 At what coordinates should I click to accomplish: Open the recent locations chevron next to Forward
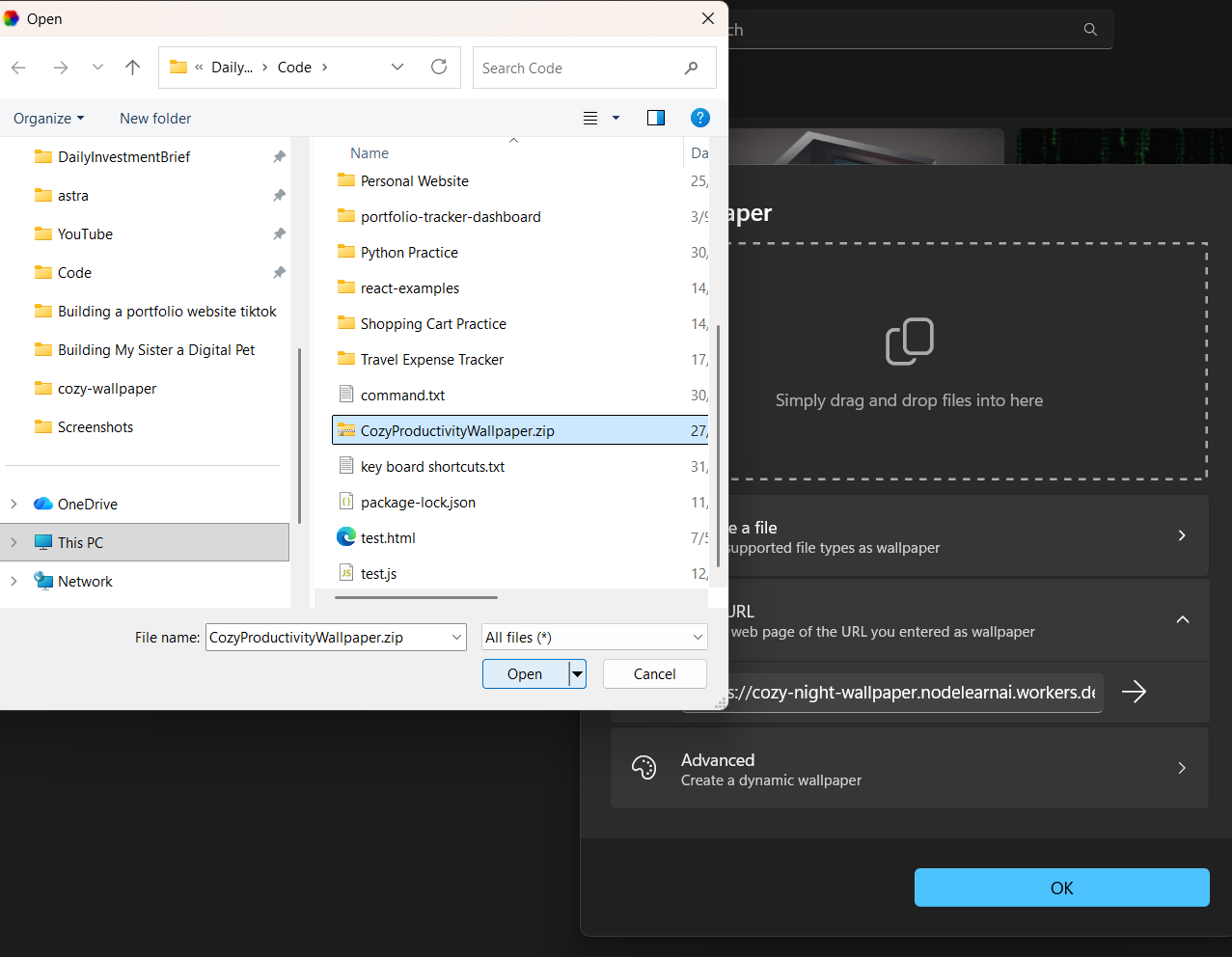(x=97, y=68)
